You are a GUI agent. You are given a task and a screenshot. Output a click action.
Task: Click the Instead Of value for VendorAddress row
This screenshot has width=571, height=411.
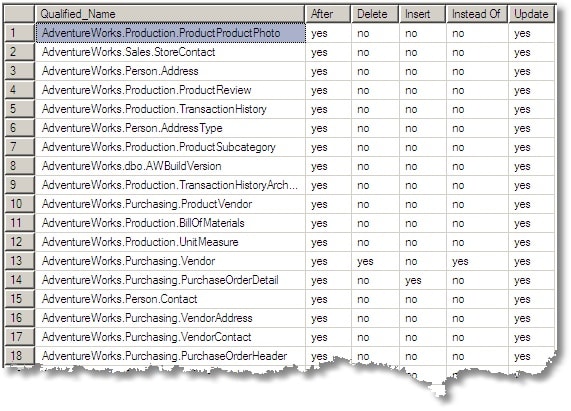coord(477,318)
